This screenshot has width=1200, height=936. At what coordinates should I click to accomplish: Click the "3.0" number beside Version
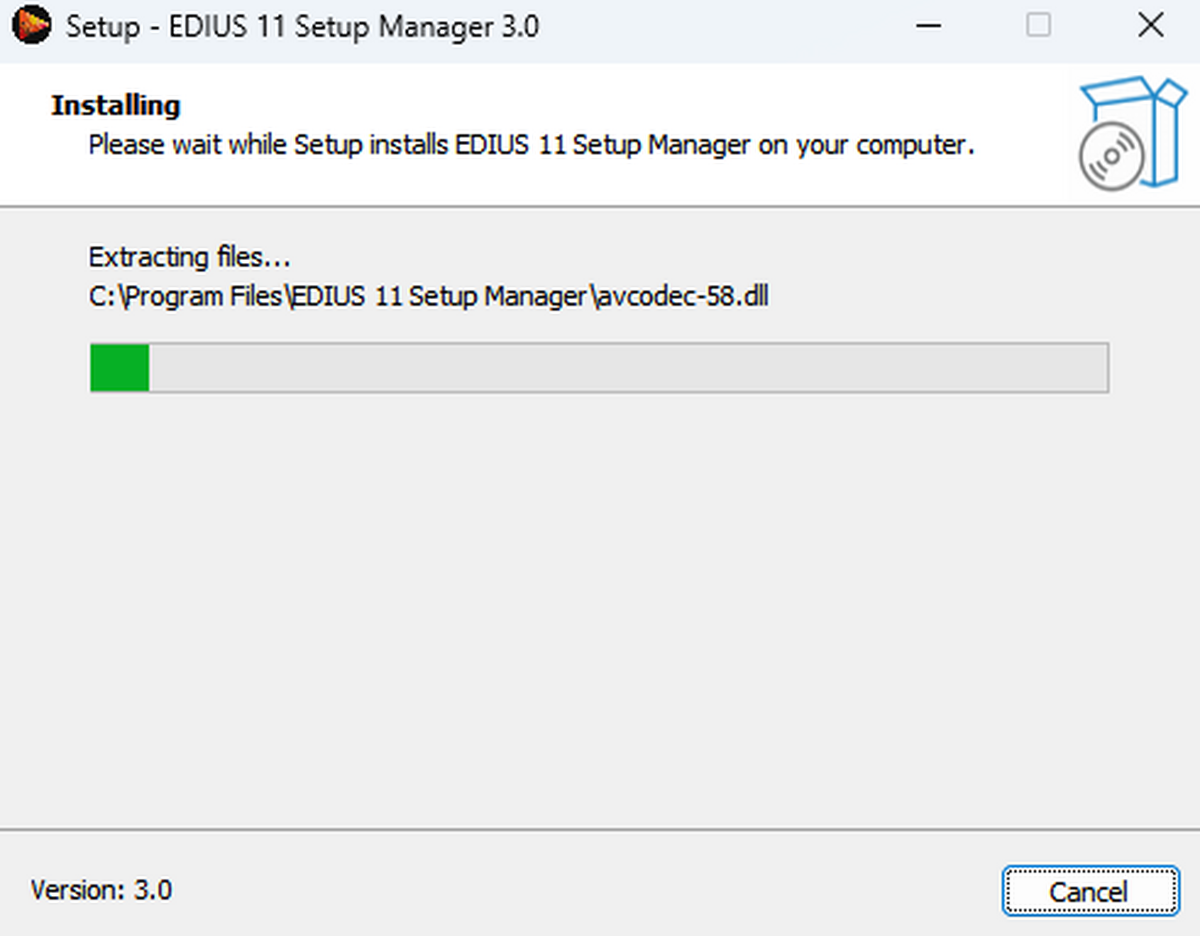point(153,889)
